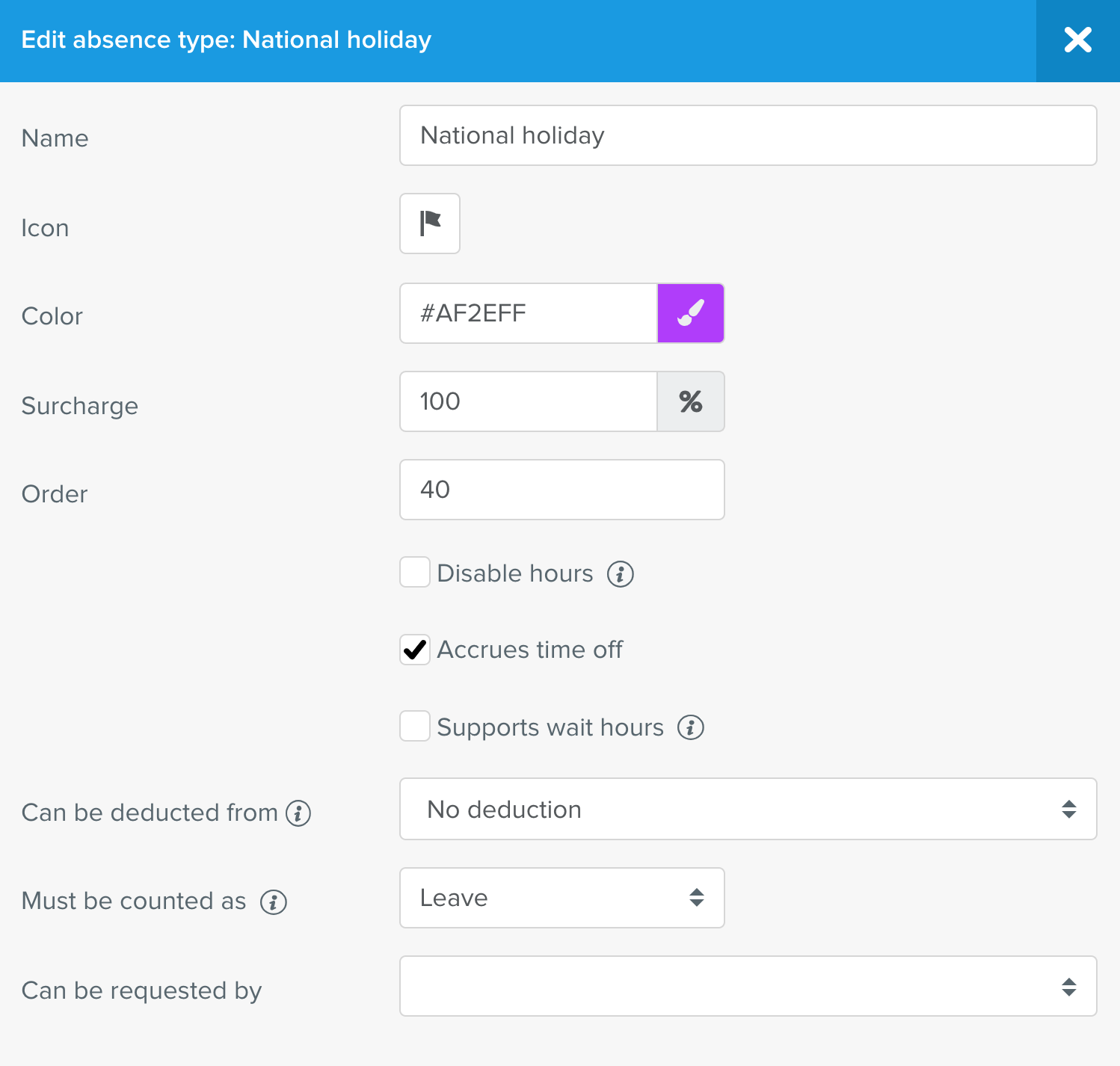Click the info icon next to Can be deducted from

tap(298, 813)
